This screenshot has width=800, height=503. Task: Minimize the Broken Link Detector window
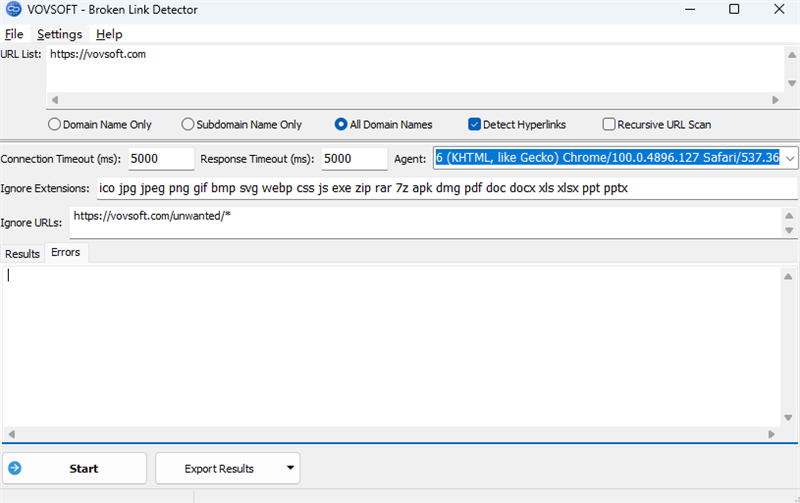pos(690,9)
